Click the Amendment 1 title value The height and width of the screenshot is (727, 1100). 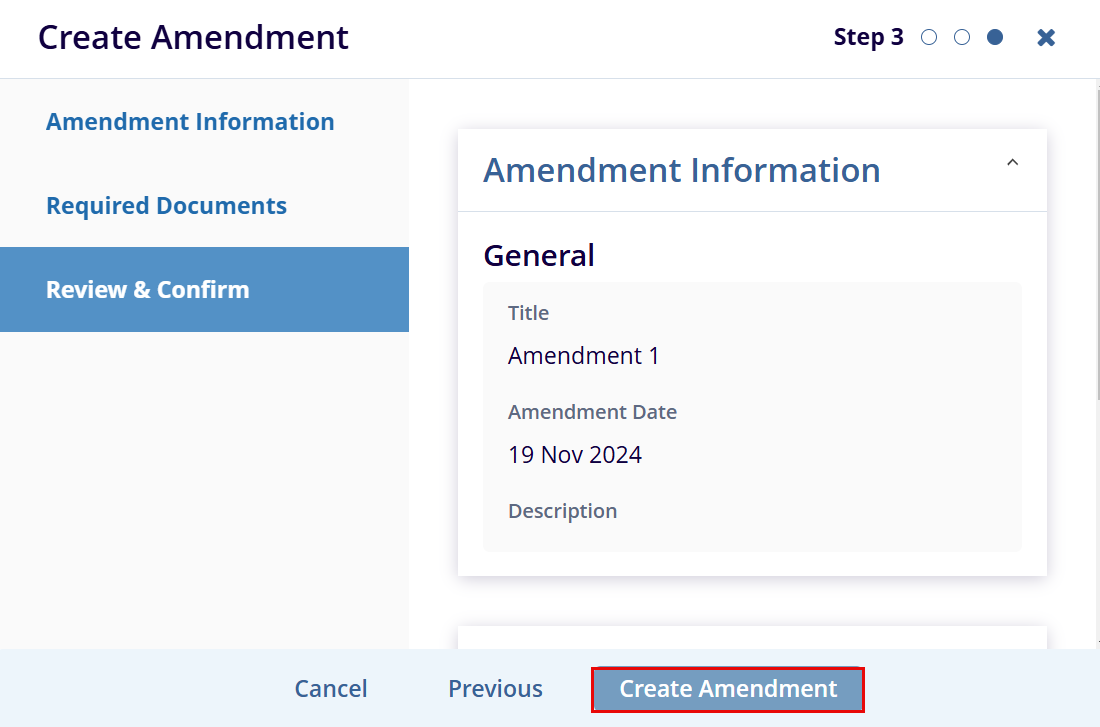tap(583, 356)
